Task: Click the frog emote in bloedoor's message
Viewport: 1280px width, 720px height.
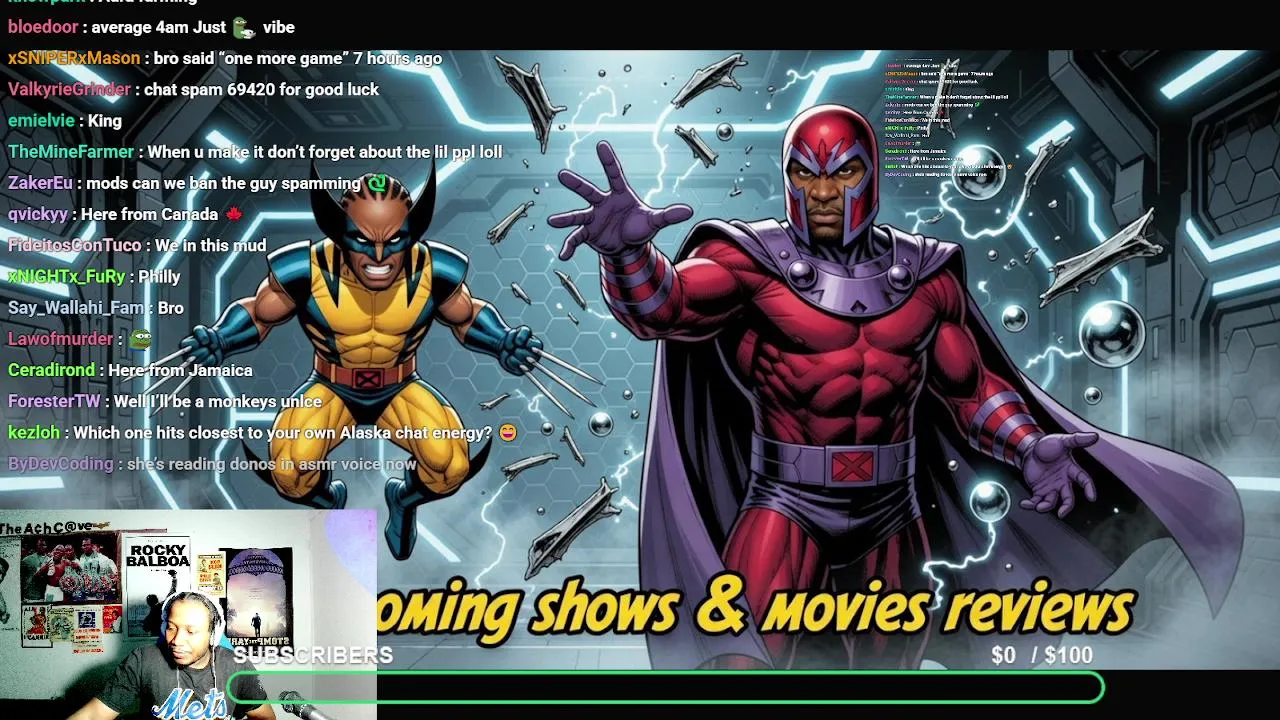Action: tap(244, 27)
